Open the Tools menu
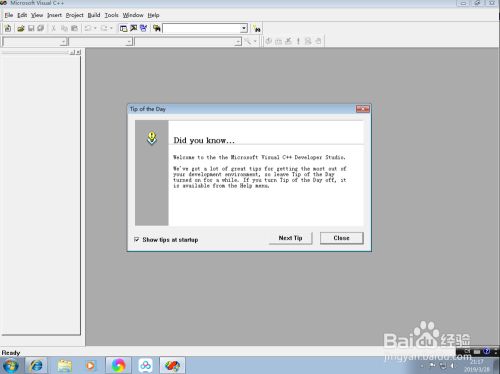The width and height of the screenshot is (500, 374). click(x=111, y=15)
